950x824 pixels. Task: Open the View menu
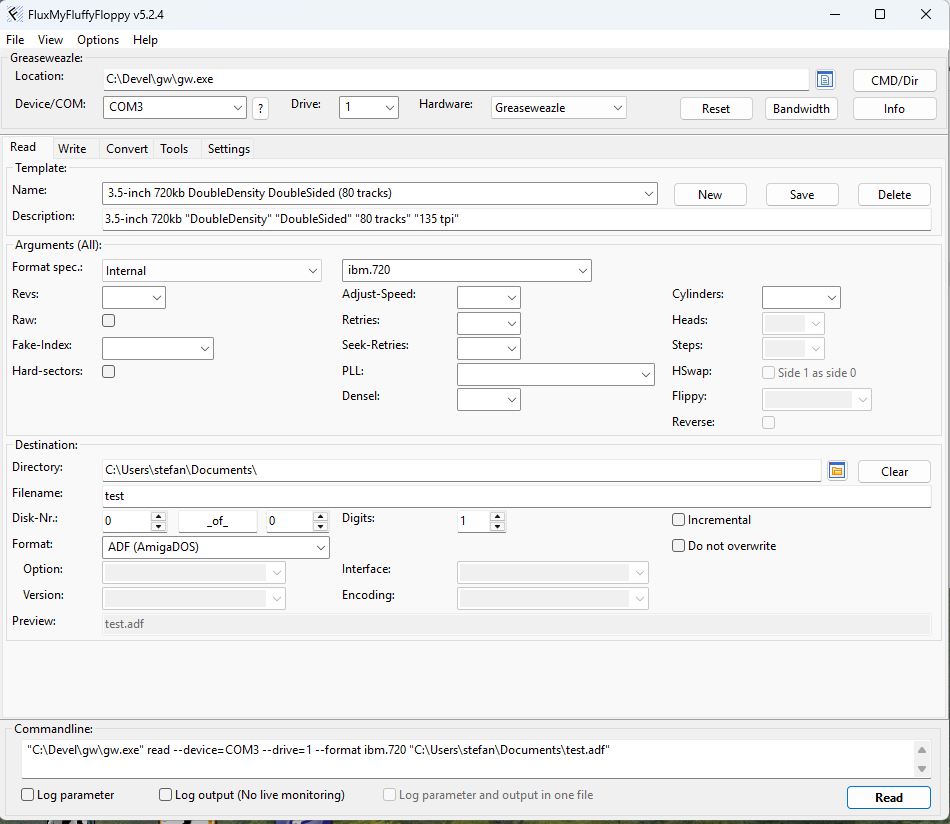(x=50, y=40)
